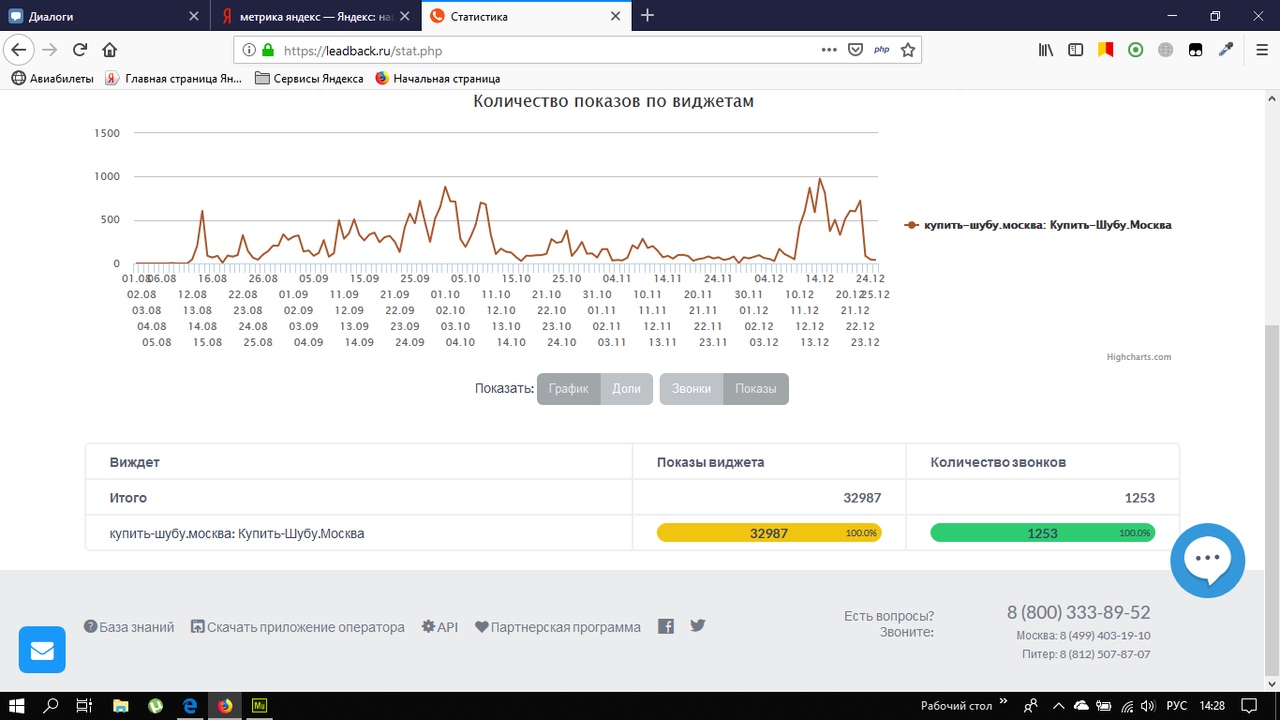Image resolution: width=1280 pixels, height=720 pixels.
Task: Toggle the sidebar view icon
Action: coord(1075,50)
